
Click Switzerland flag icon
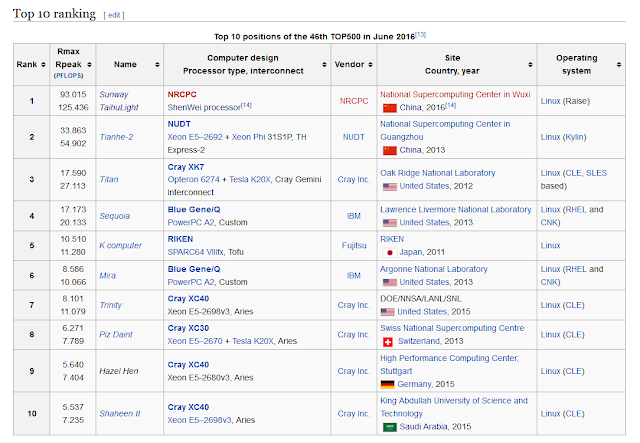pos(388,342)
